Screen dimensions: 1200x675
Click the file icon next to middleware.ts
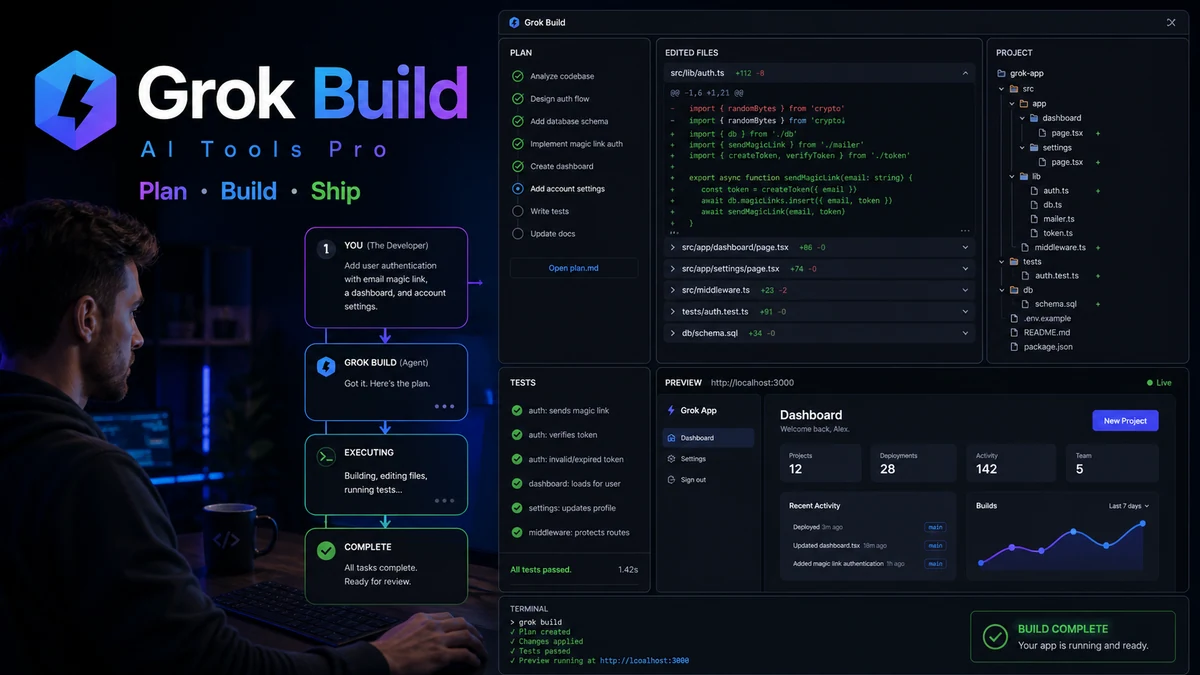click(1026, 247)
